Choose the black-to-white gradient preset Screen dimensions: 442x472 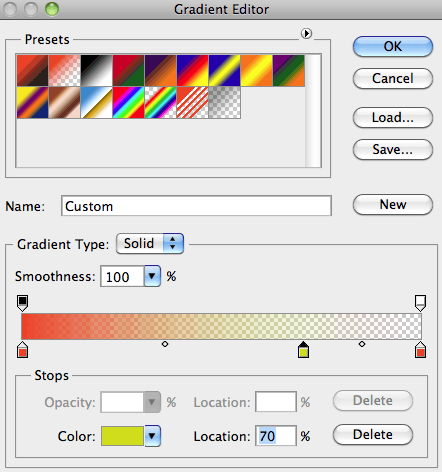(96, 70)
